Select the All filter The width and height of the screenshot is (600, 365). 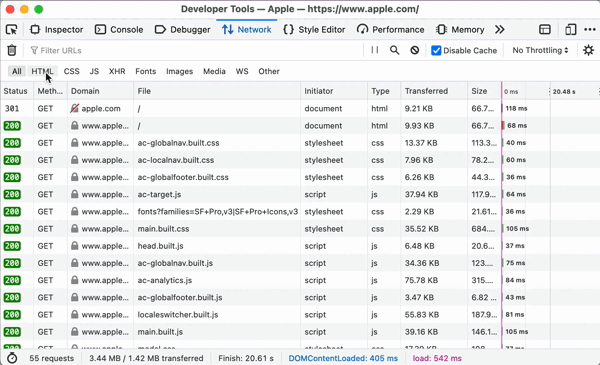[17, 71]
